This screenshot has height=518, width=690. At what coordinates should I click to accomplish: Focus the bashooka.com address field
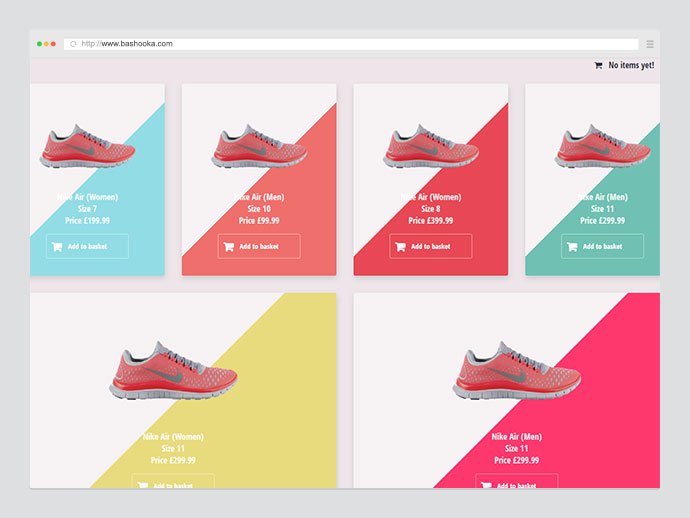[x=351, y=44]
